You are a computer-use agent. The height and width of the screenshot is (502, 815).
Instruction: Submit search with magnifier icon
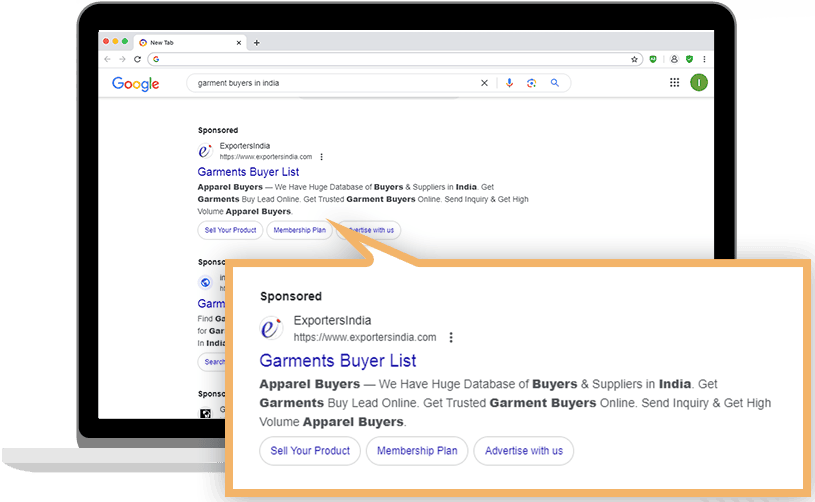coord(555,83)
